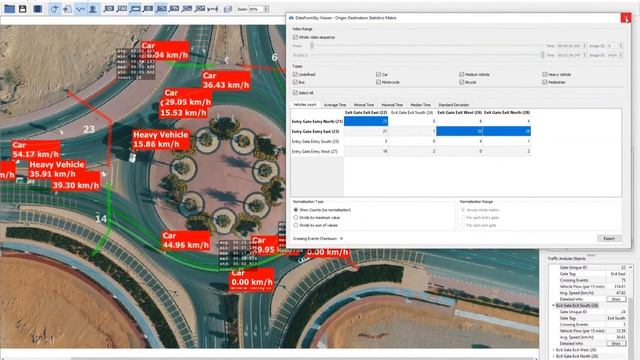
Task: Toggle Medium Vehicle type checkbox
Action: coord(462,75)
